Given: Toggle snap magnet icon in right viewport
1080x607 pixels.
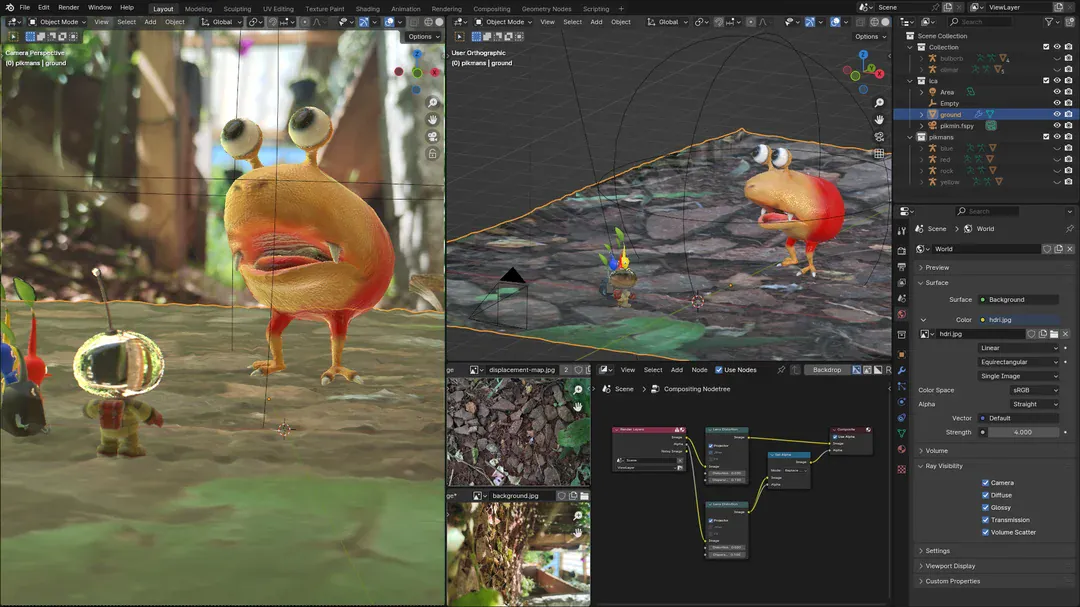Looking at the screenshot, I should [718, 22].
